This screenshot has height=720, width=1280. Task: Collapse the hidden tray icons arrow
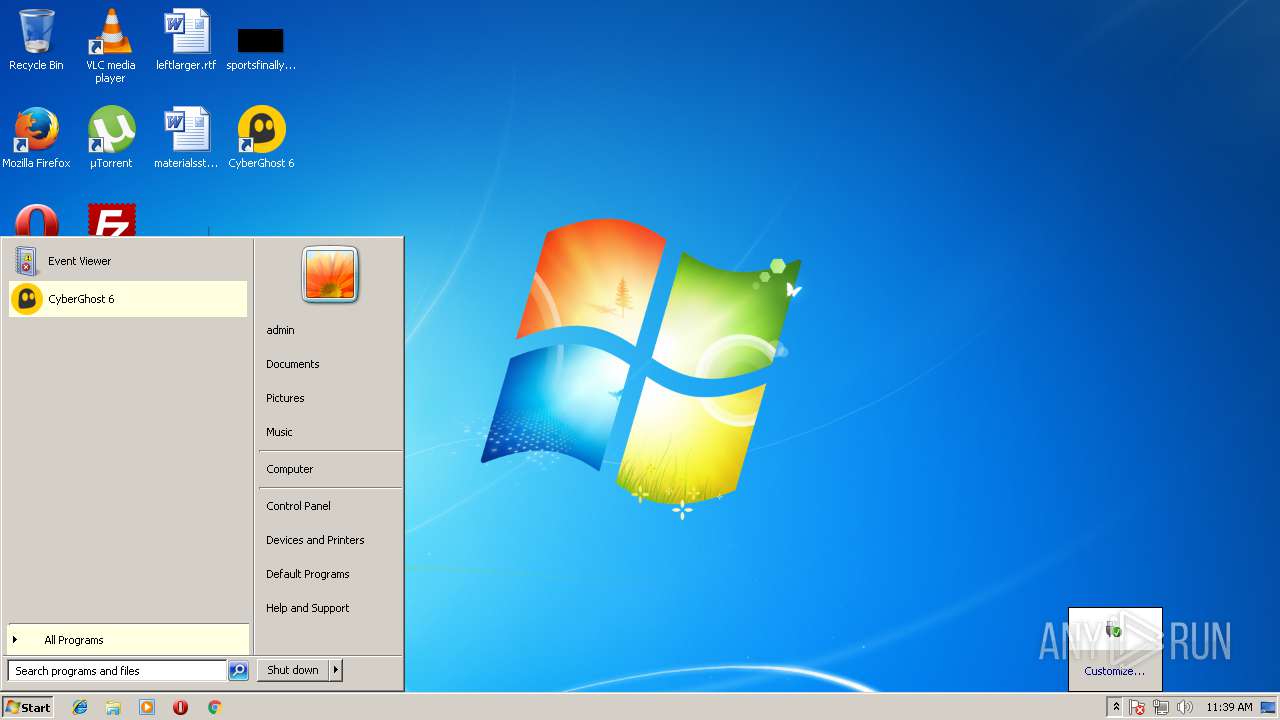pos(1116,707)
